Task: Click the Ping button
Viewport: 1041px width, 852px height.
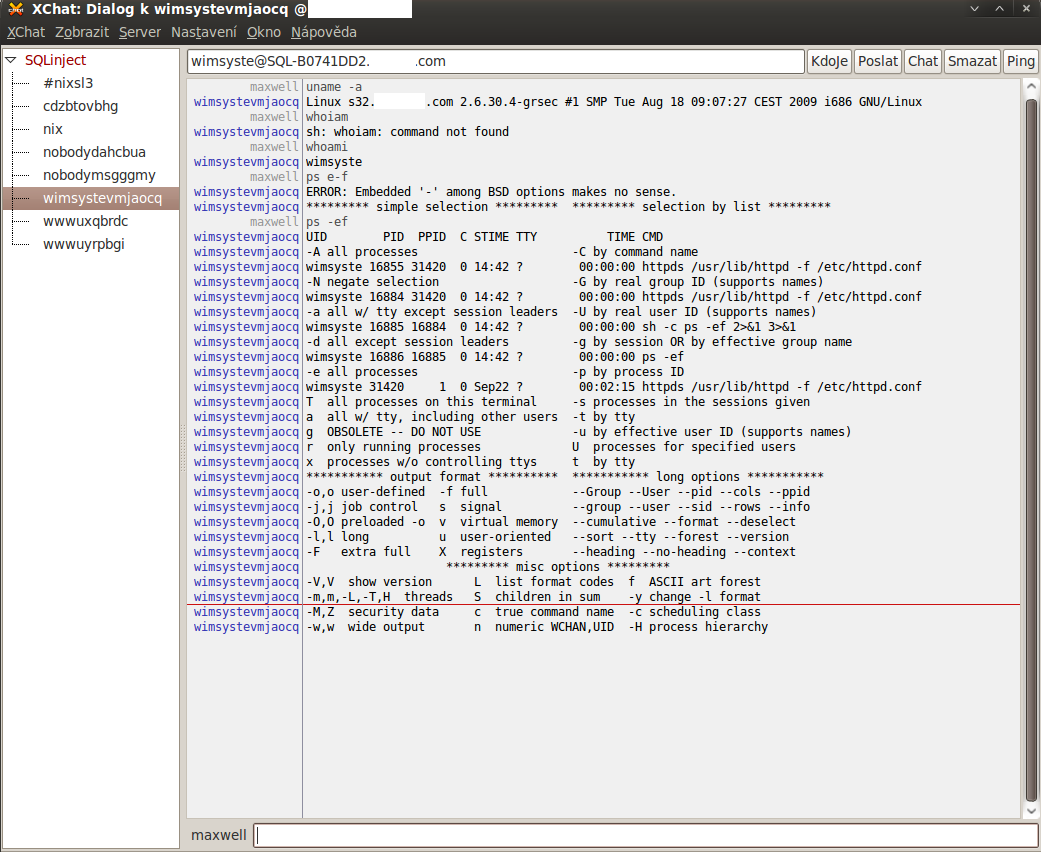Action: click(x=1020, y=61)
